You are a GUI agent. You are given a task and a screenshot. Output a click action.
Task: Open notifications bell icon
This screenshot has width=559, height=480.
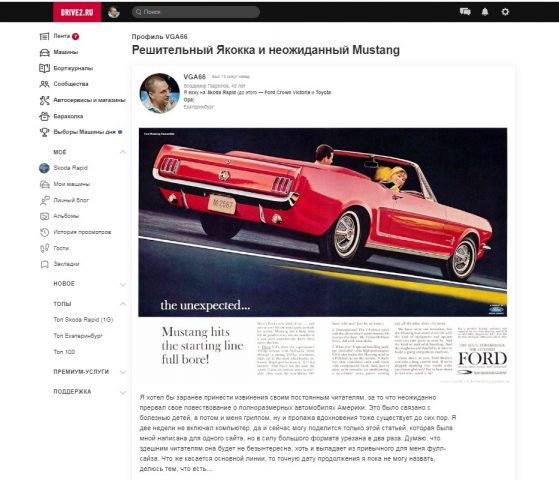(x=485, y=12)
